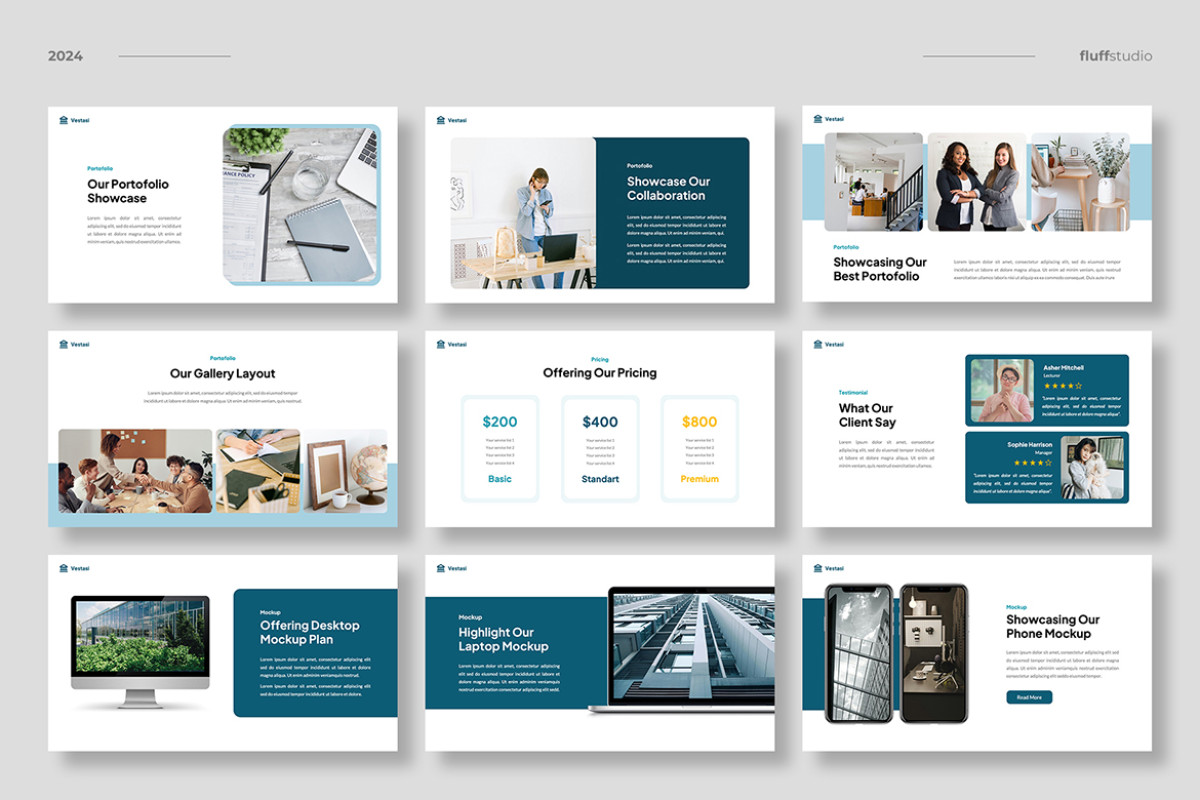Viewport: 1200px width, 800px height.
Task: Select the $200 Basic pricing card
Action: [500, 448]
